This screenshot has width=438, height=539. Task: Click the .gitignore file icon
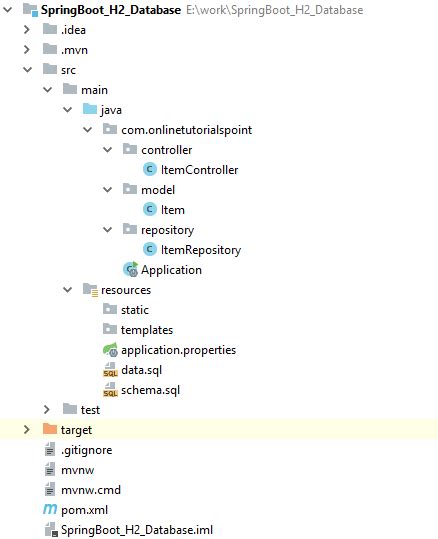[50, 450]
